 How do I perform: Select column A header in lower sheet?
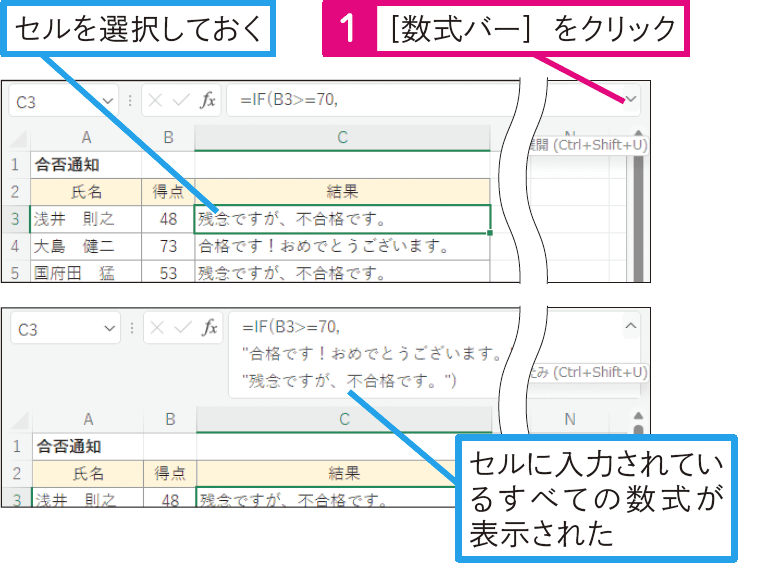[88, 419]
